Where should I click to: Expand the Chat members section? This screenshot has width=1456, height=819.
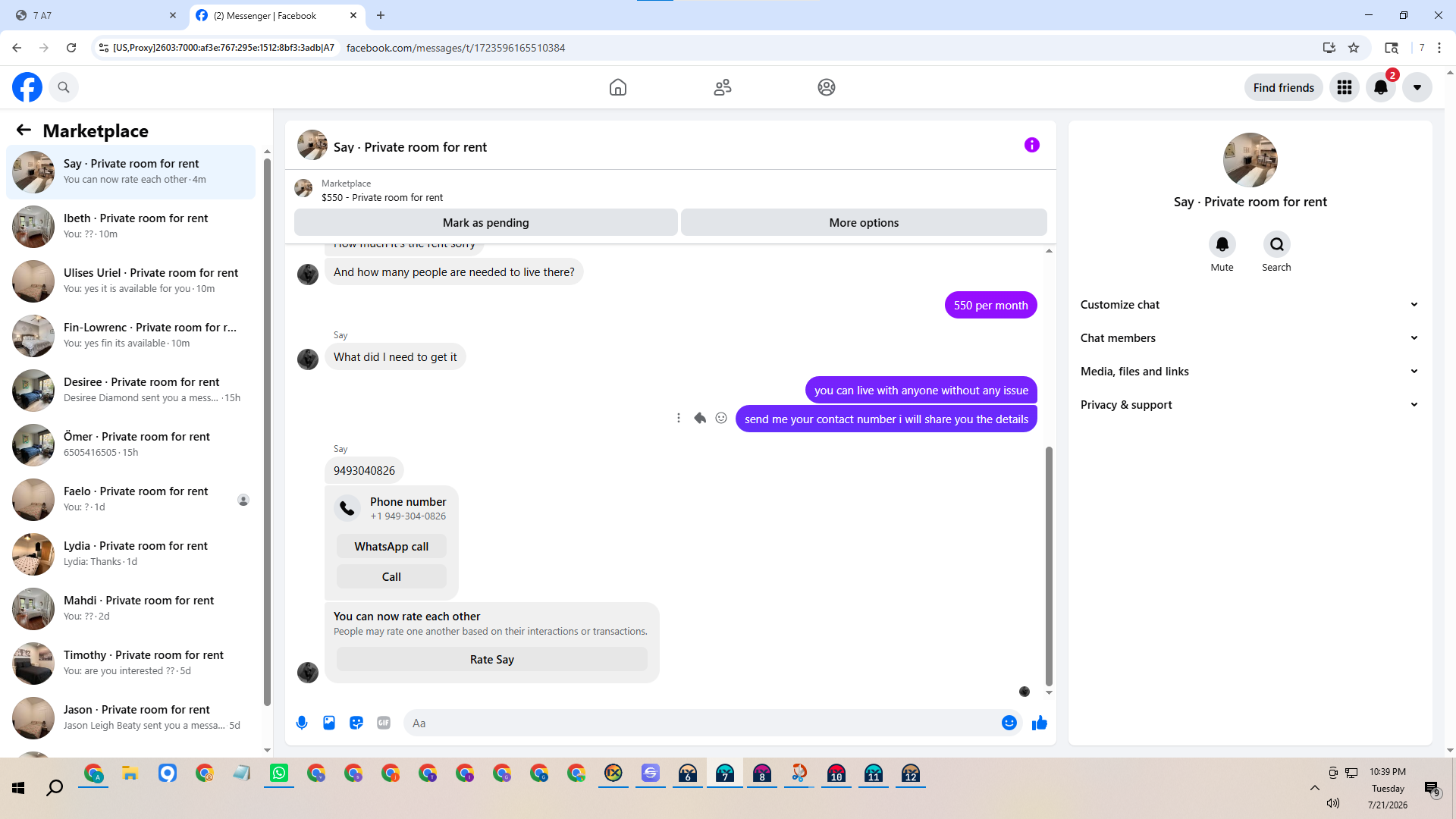point(1250,338)
